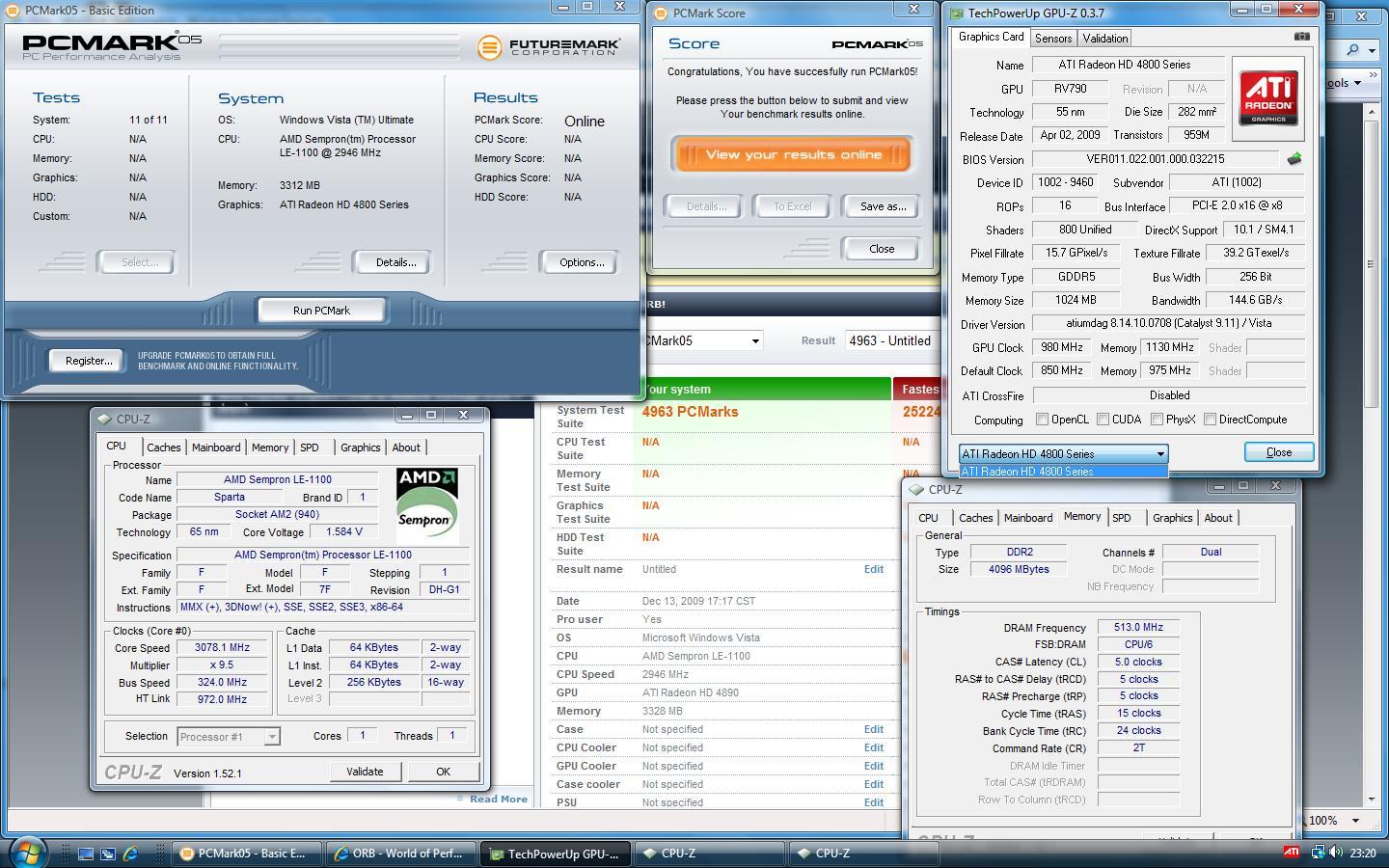Viewport: 1389px width, 868px height.
Task: Click the PCMark Score dialog title icon
Action: pyautogui.click(x=661, y=14)
